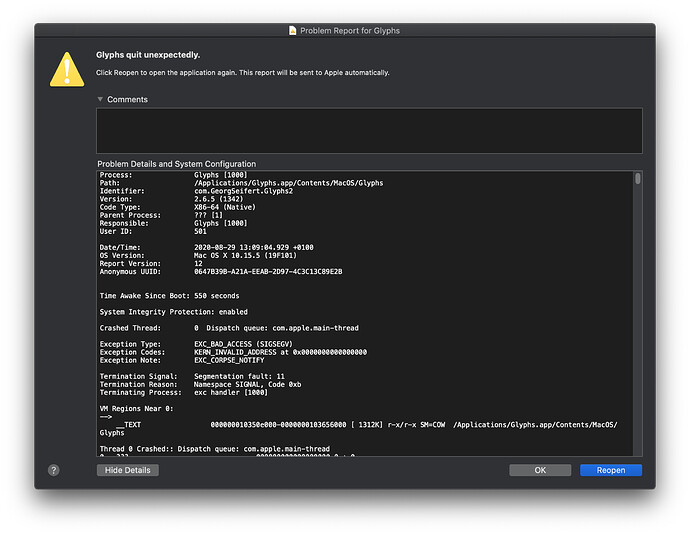Viewport: 690px width, 535px height.
Task: Click the Date/Time value '2020-08-29 13:09:04.929 +0100'
Action: coord(254,247)
